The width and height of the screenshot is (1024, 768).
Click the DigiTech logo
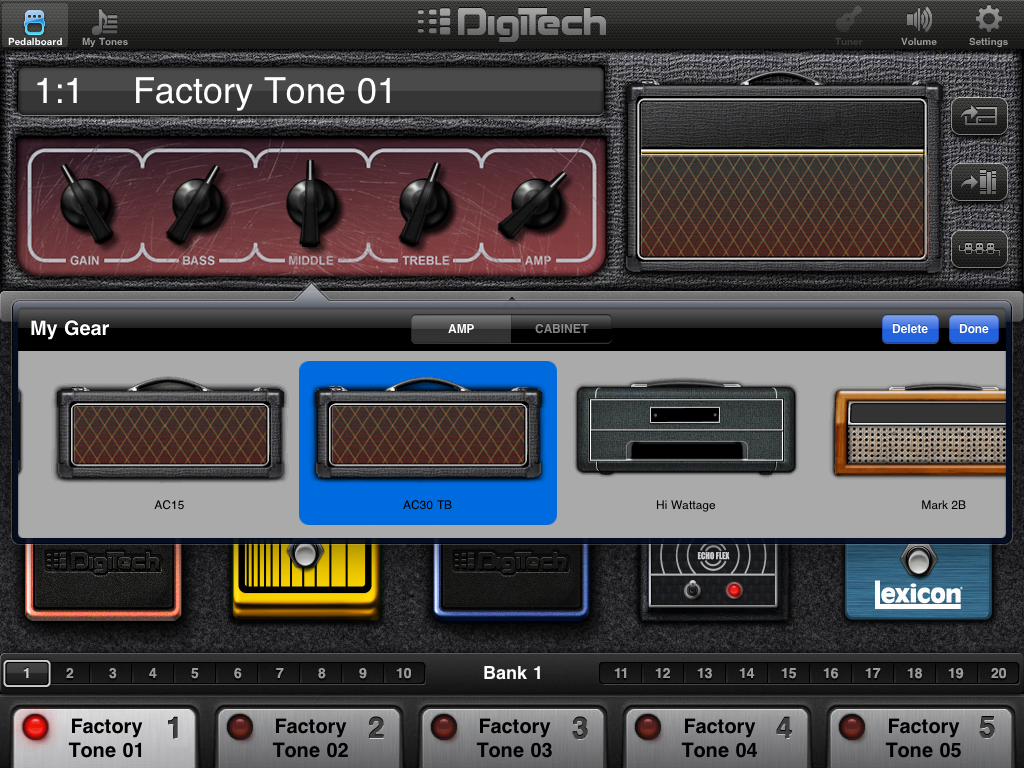click(512, 24)
